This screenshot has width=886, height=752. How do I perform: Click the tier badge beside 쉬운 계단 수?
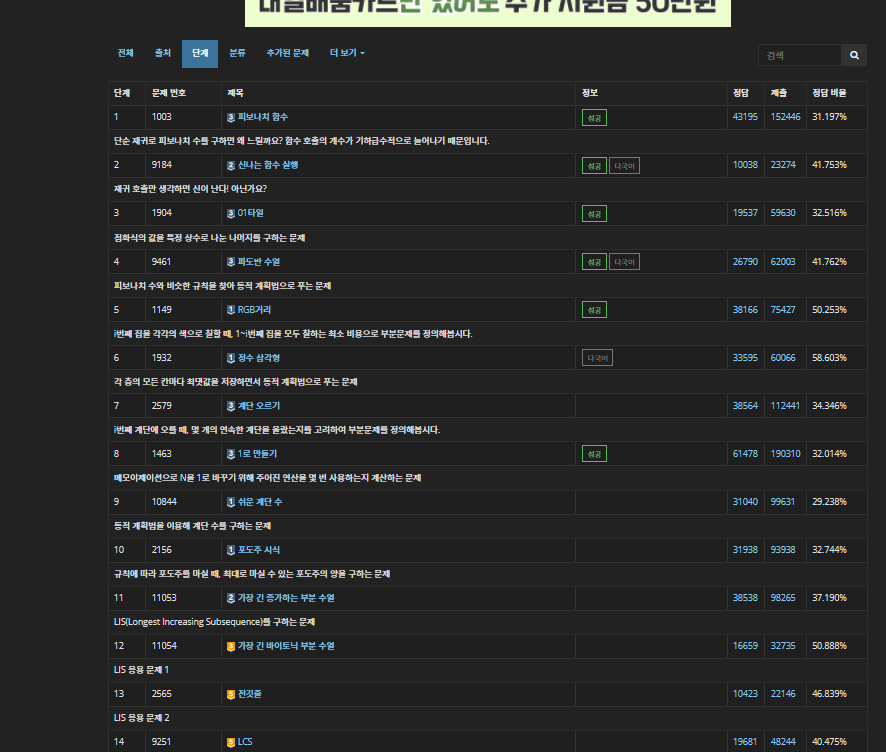(x=231, y=502)
